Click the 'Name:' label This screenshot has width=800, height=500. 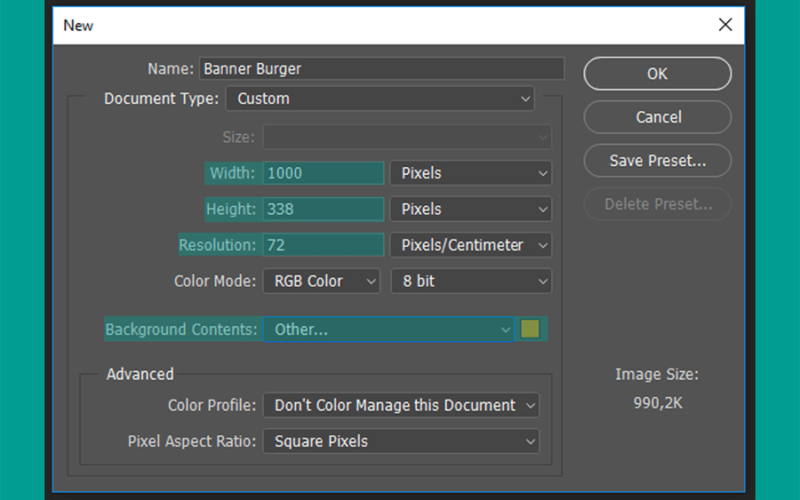pyautogui.click(x=170, y=68)
